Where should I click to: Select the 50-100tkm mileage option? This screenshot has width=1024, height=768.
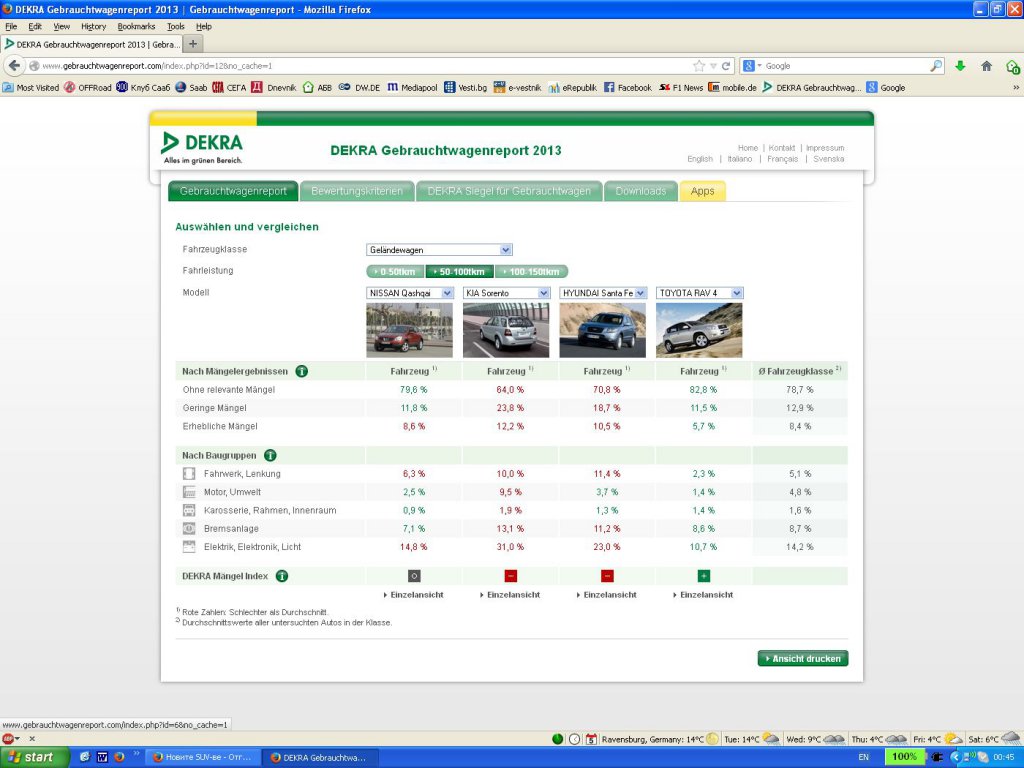[x=460, y=271]
